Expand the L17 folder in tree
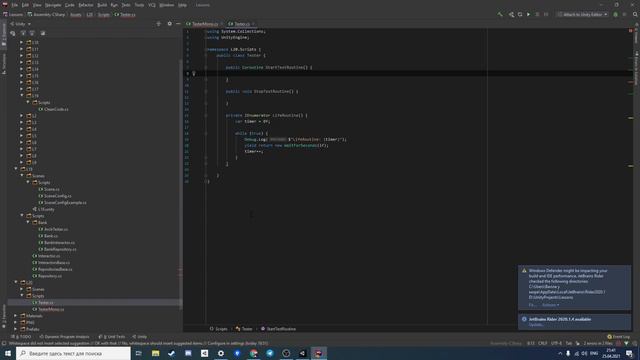Screen dimensions: 640x360 pyautogui.click(x=22, y=89)
